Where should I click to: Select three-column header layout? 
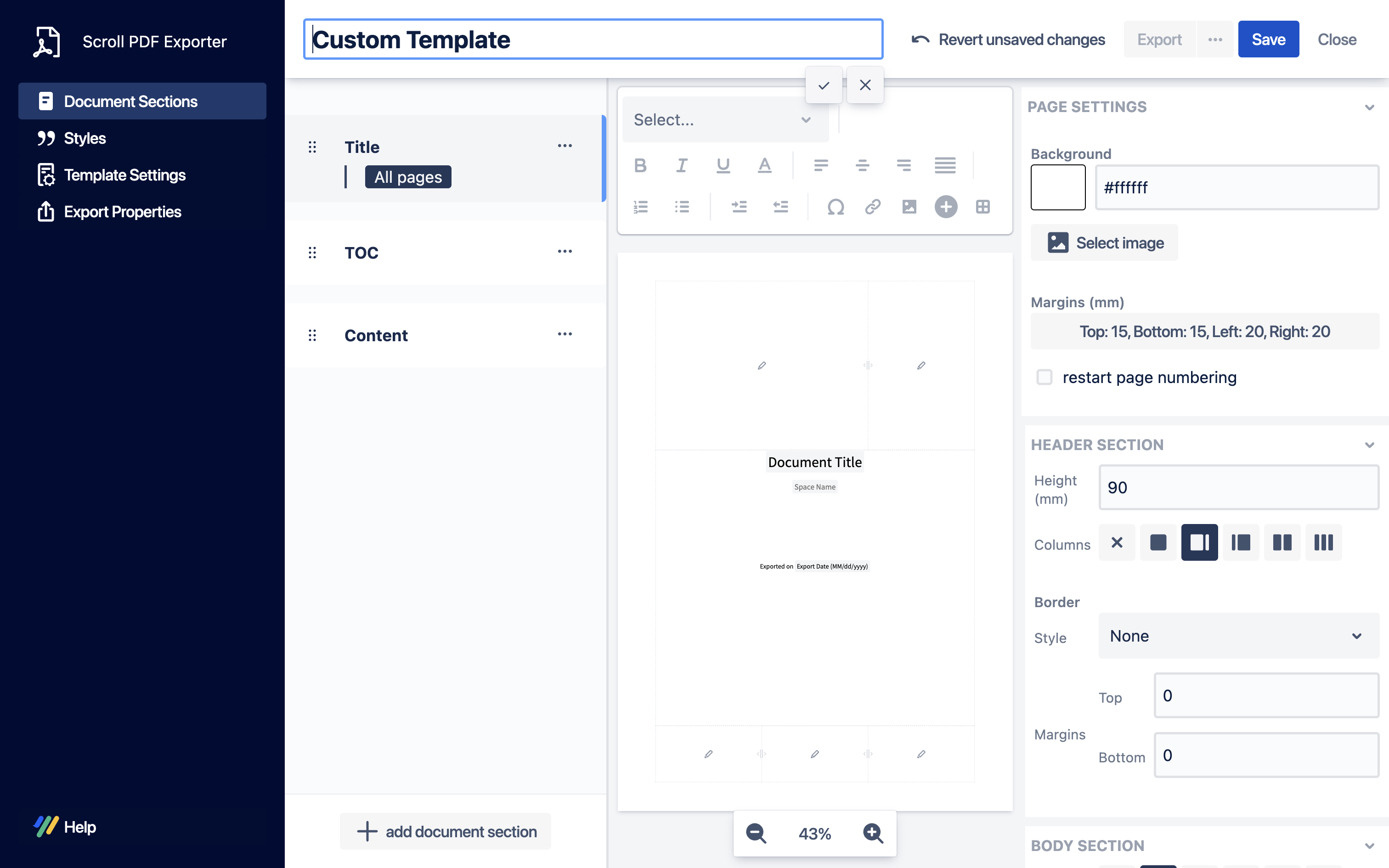[x=1323, y=542]
